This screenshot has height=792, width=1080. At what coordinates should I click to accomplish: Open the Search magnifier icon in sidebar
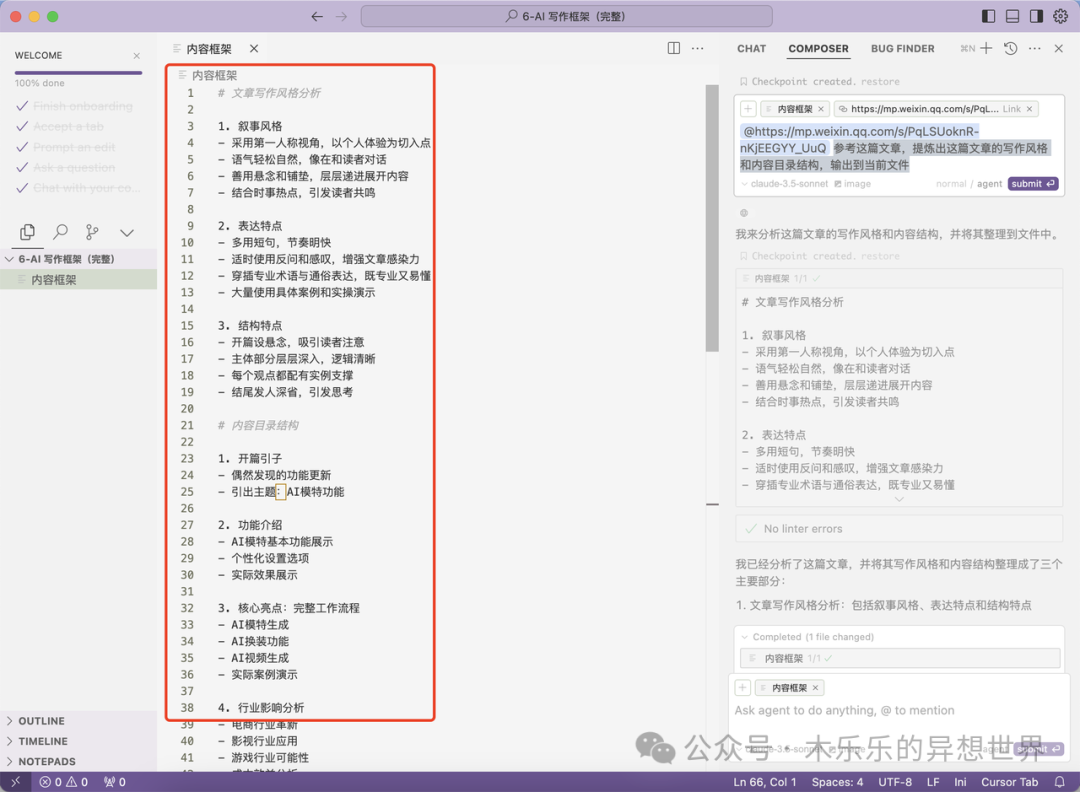(61, 232)
